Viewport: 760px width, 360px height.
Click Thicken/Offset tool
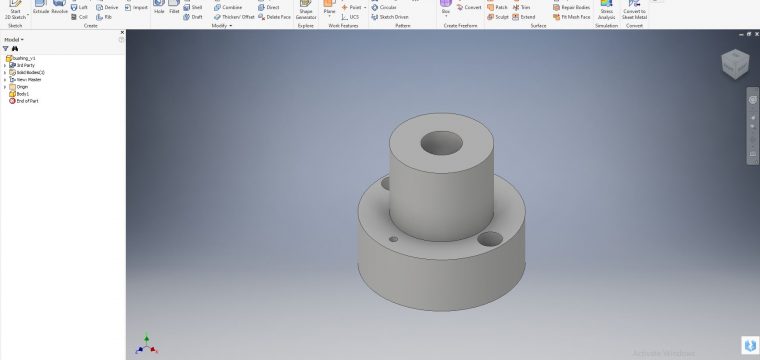(x=234, y=16)
